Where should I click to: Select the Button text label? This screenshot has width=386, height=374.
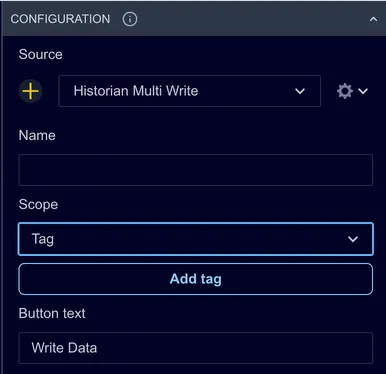point(52,313)
